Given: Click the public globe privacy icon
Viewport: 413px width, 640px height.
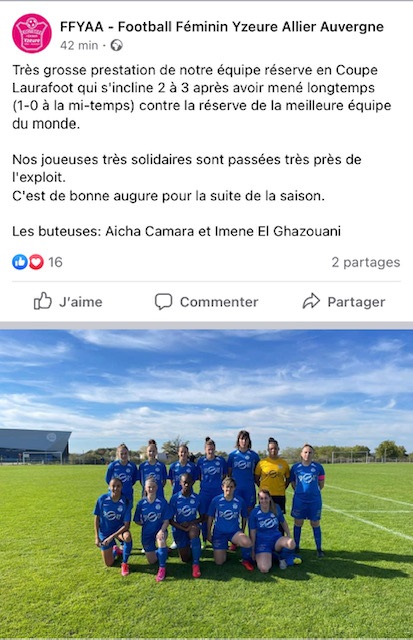Looking at the screenshot, I should [x=116, y=45].
